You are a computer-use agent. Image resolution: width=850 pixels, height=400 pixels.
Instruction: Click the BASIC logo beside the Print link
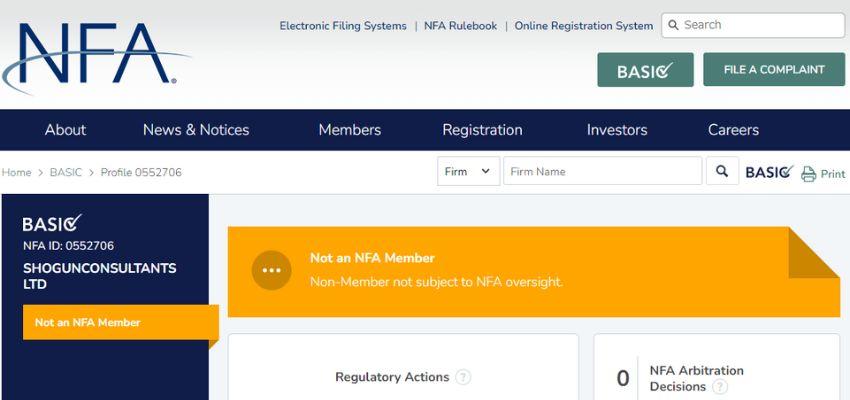769,172
